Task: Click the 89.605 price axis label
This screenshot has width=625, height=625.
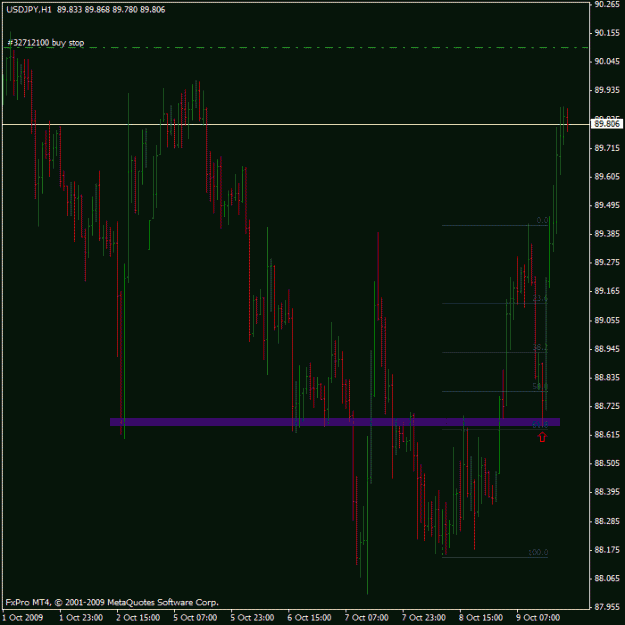Action: coord(607,177)
